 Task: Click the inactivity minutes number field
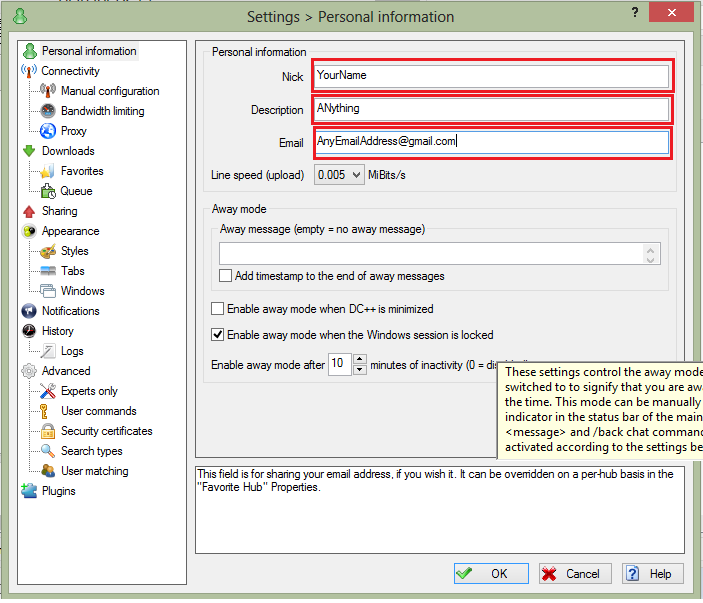click(340, 364)
